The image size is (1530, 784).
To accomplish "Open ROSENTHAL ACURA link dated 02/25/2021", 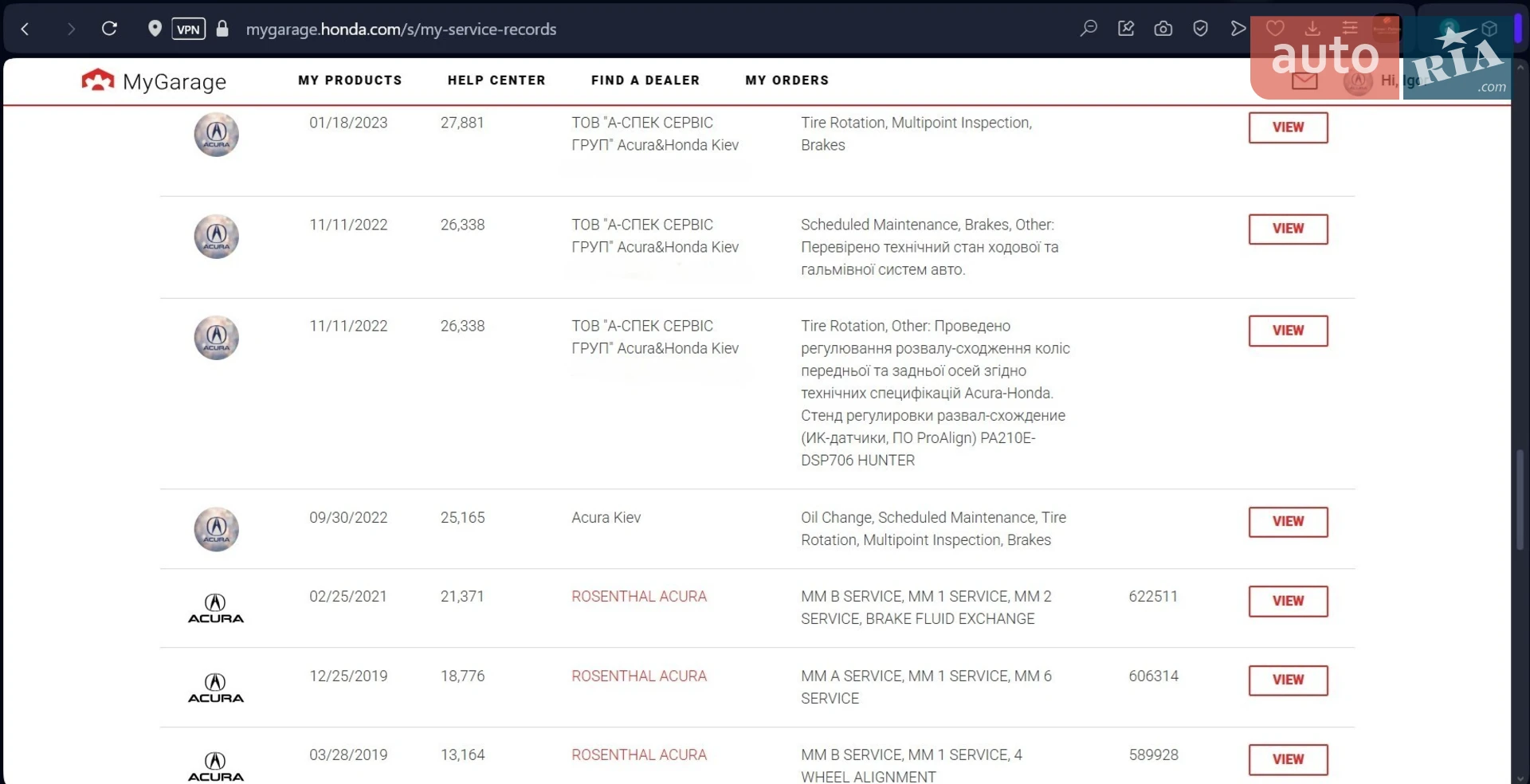I will (639, 597).
